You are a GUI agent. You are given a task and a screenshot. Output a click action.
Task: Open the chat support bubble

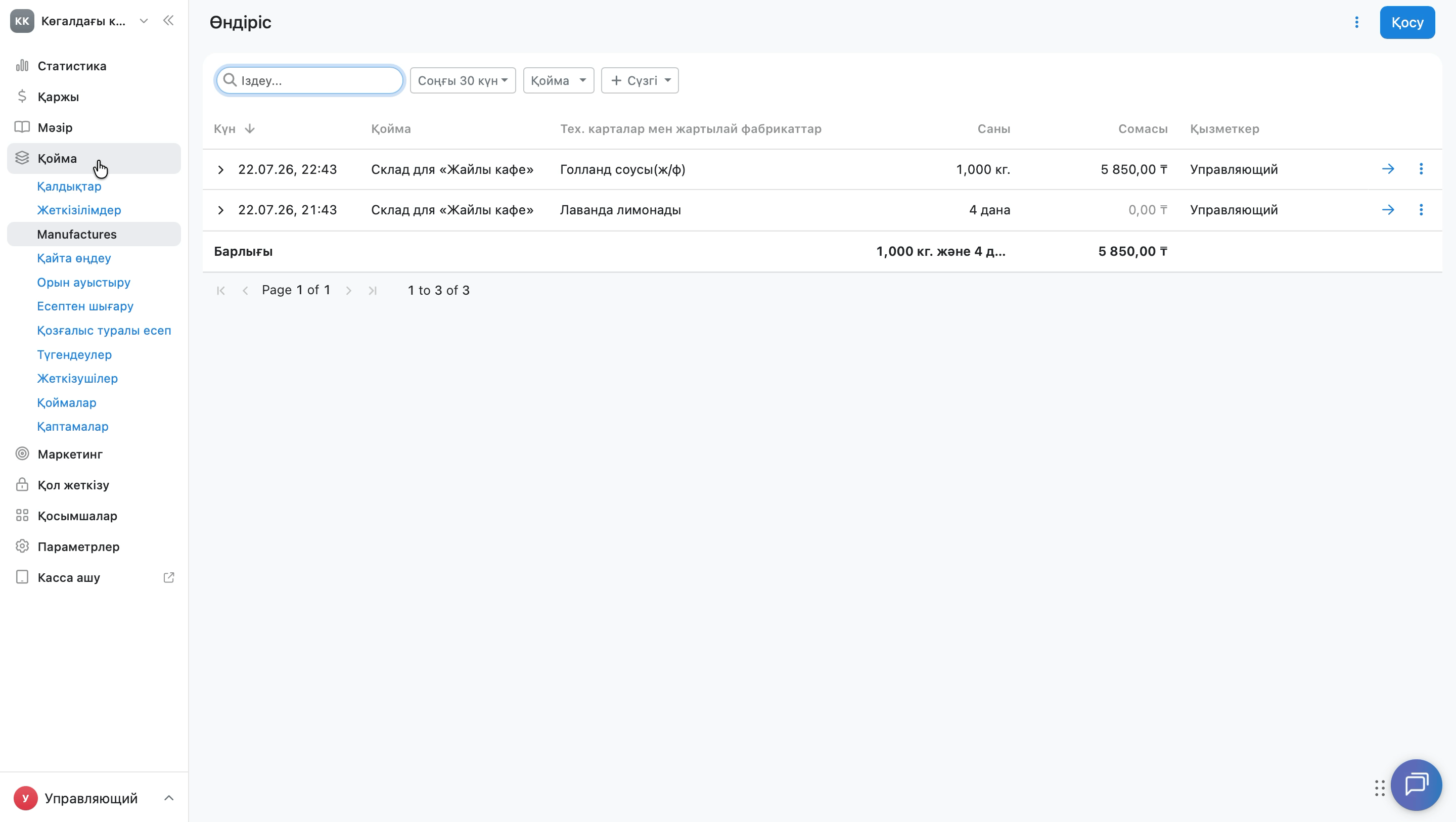coord(1416,785)
